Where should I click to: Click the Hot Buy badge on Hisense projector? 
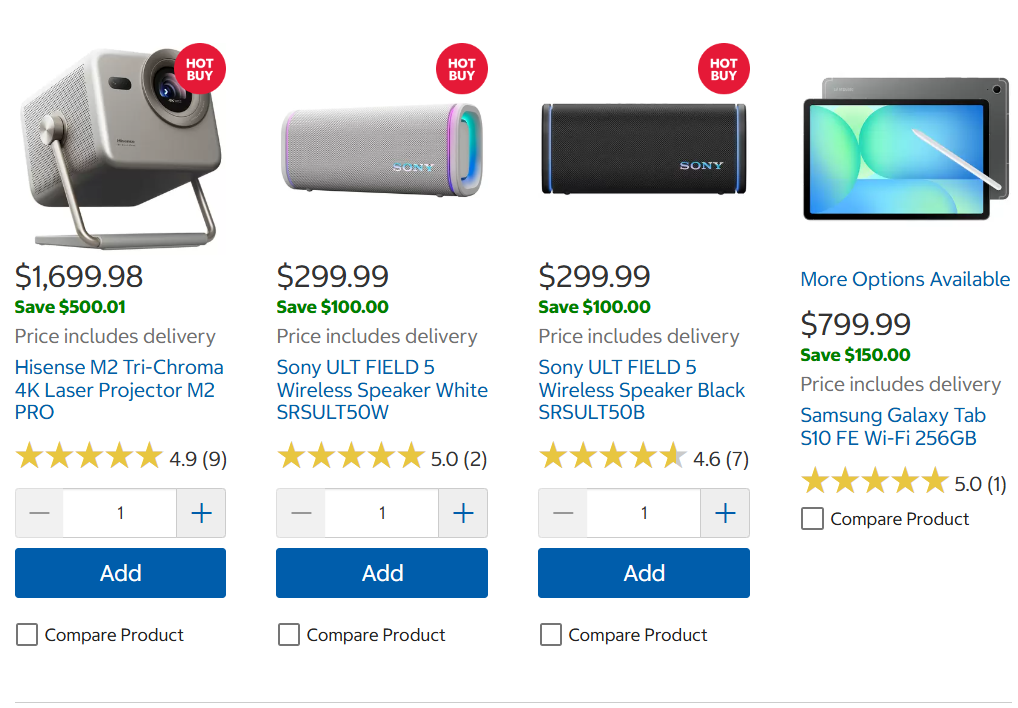(200, 69)
